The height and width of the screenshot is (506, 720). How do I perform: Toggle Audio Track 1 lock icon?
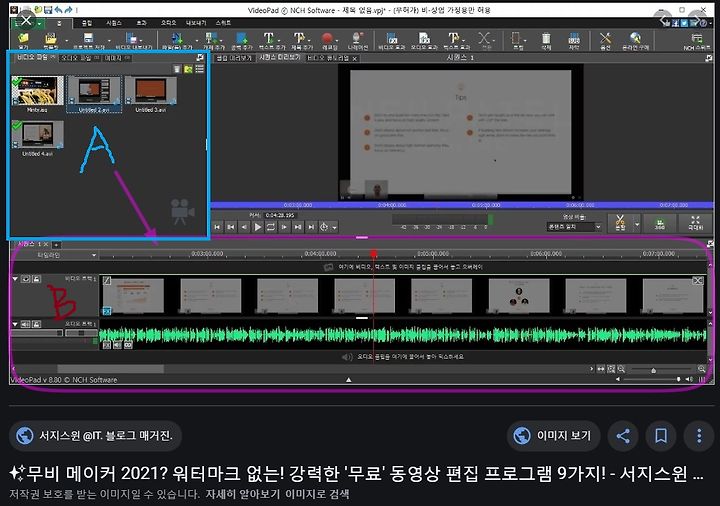(x=36, y=324)
